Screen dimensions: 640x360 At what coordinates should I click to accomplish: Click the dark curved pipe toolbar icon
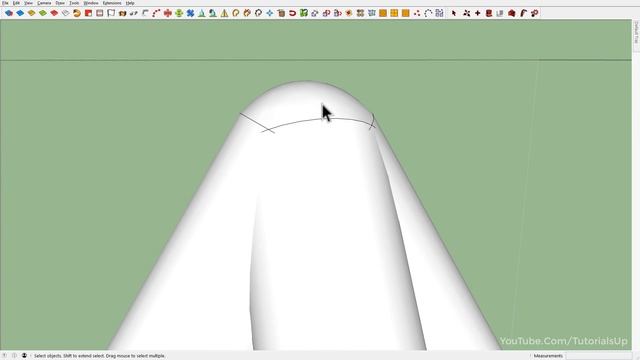(x=523, y=13)
